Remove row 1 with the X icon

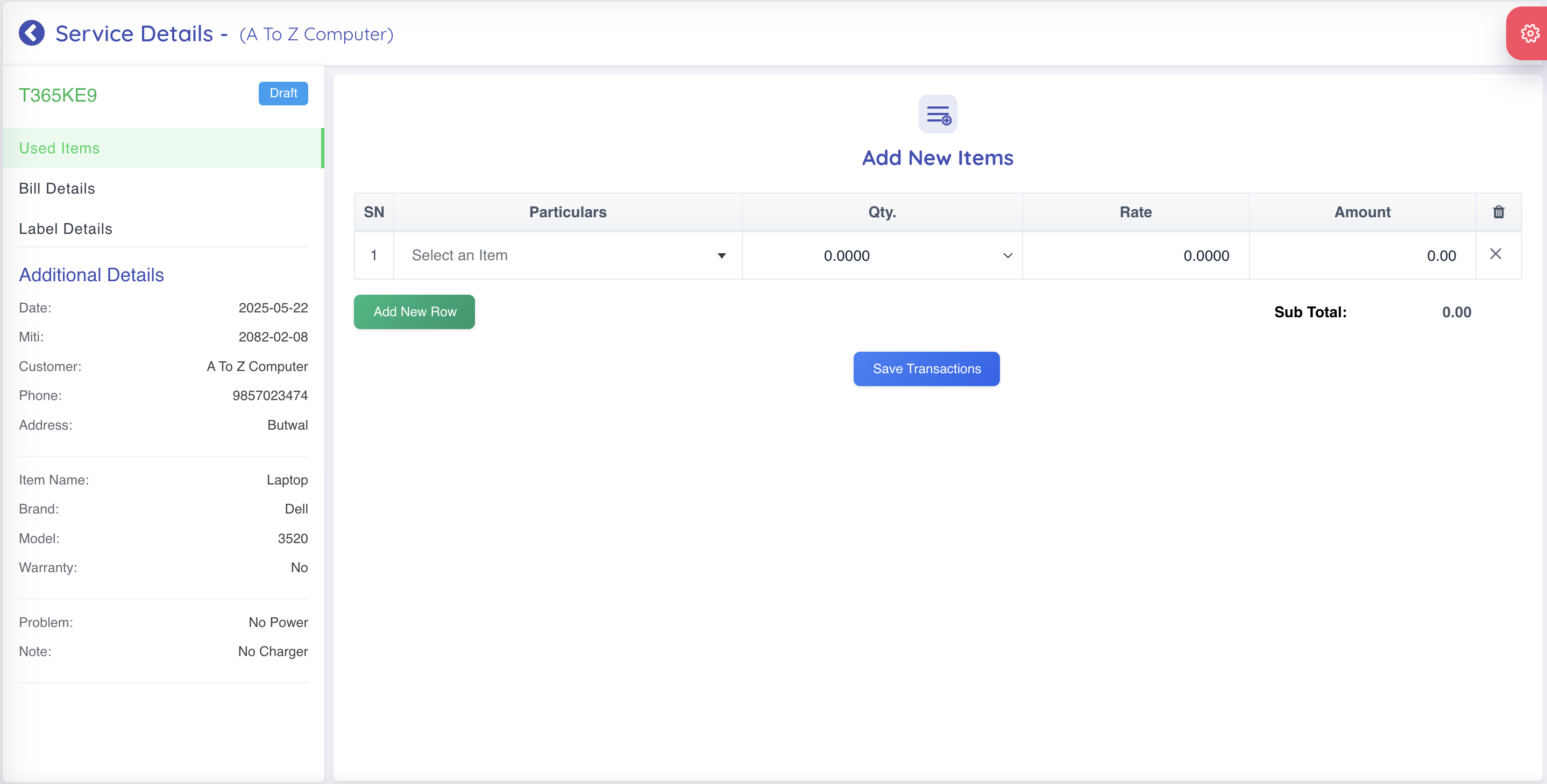[x=1495, y=254]
